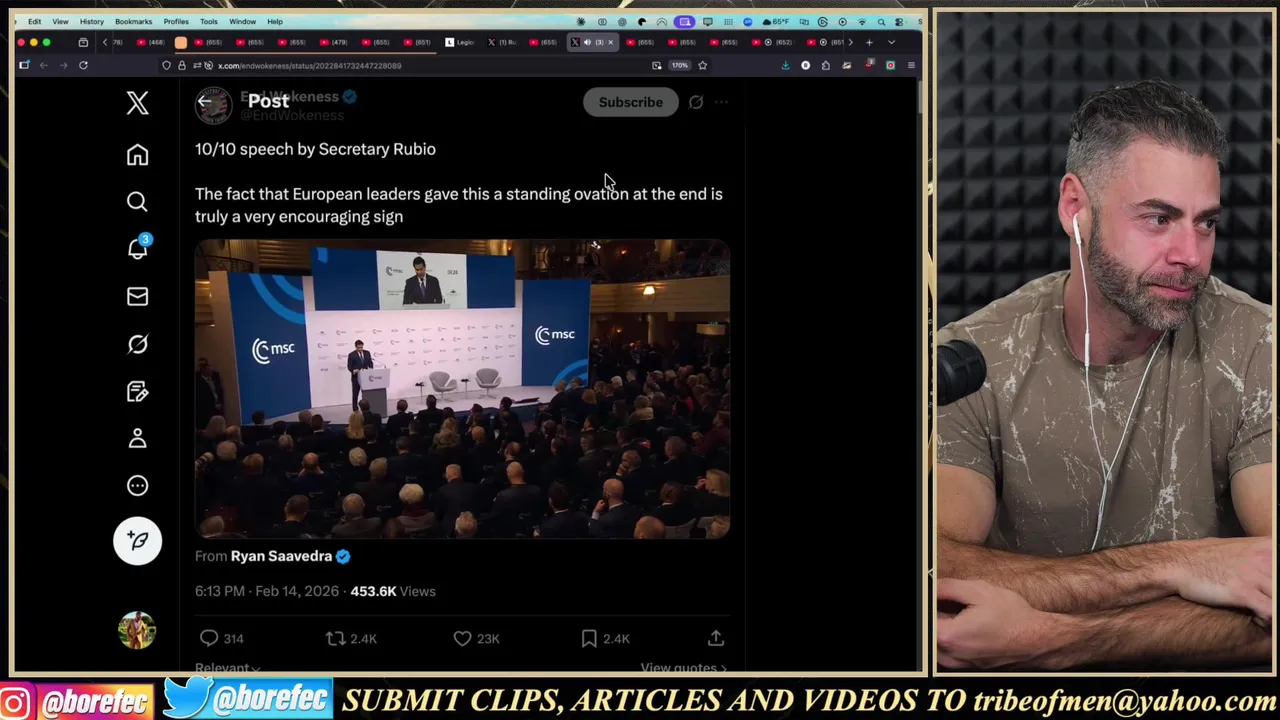Screen dimensions: 1280x720
Task: Open the 6:13 PM Feb 14, 2026 timestamp
Action: [x=267, y=591]
